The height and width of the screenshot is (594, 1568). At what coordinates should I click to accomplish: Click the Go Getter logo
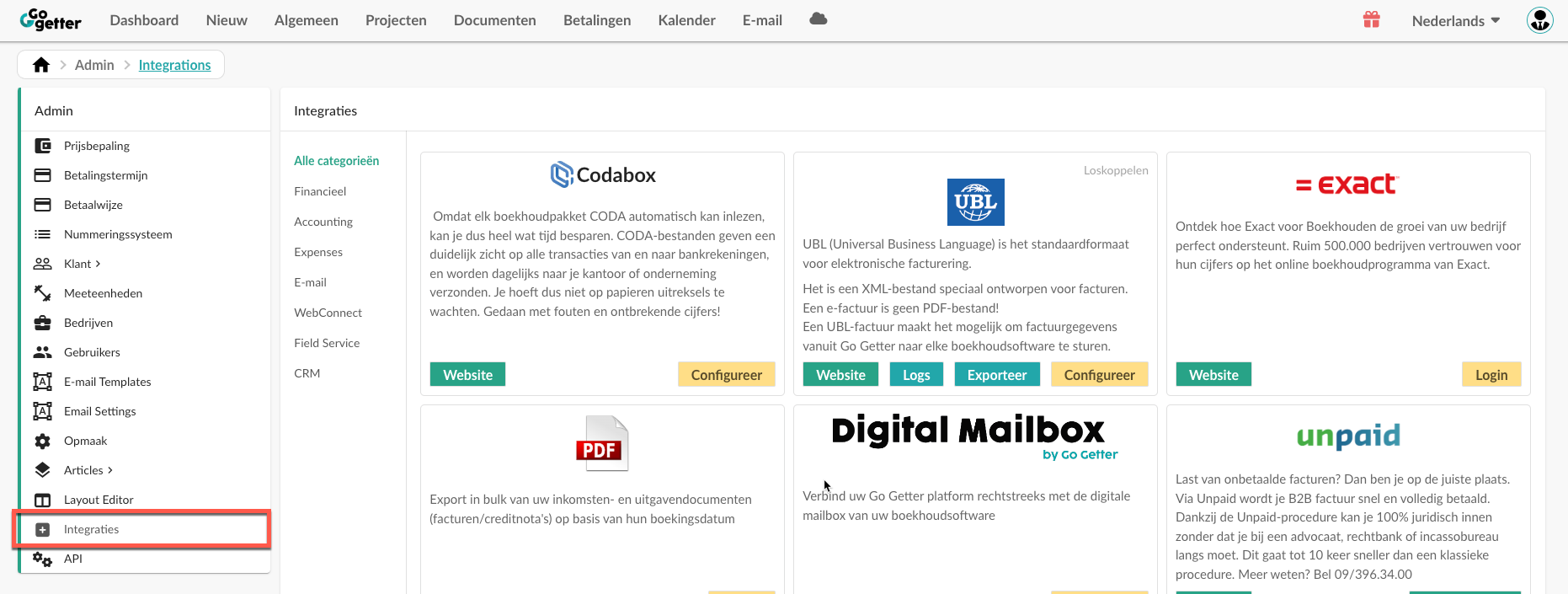coord(51,20)
